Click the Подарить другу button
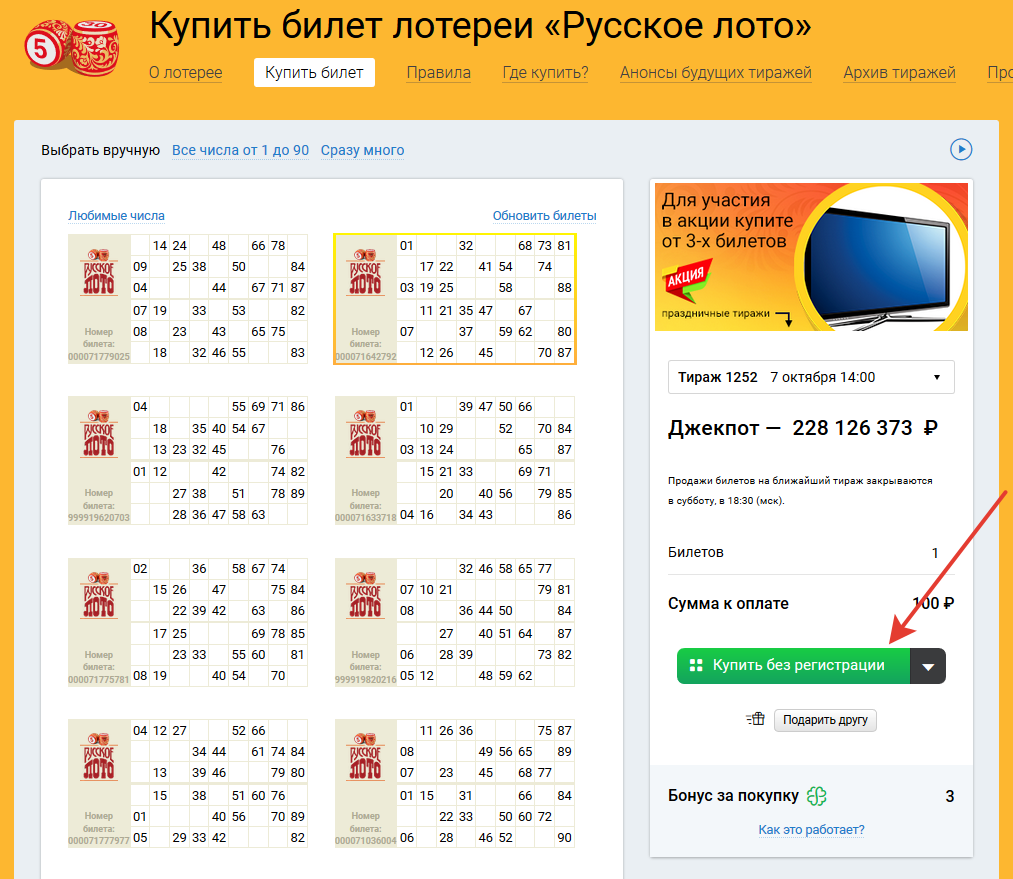This screenshot has height=879, width=1013. 825,719
